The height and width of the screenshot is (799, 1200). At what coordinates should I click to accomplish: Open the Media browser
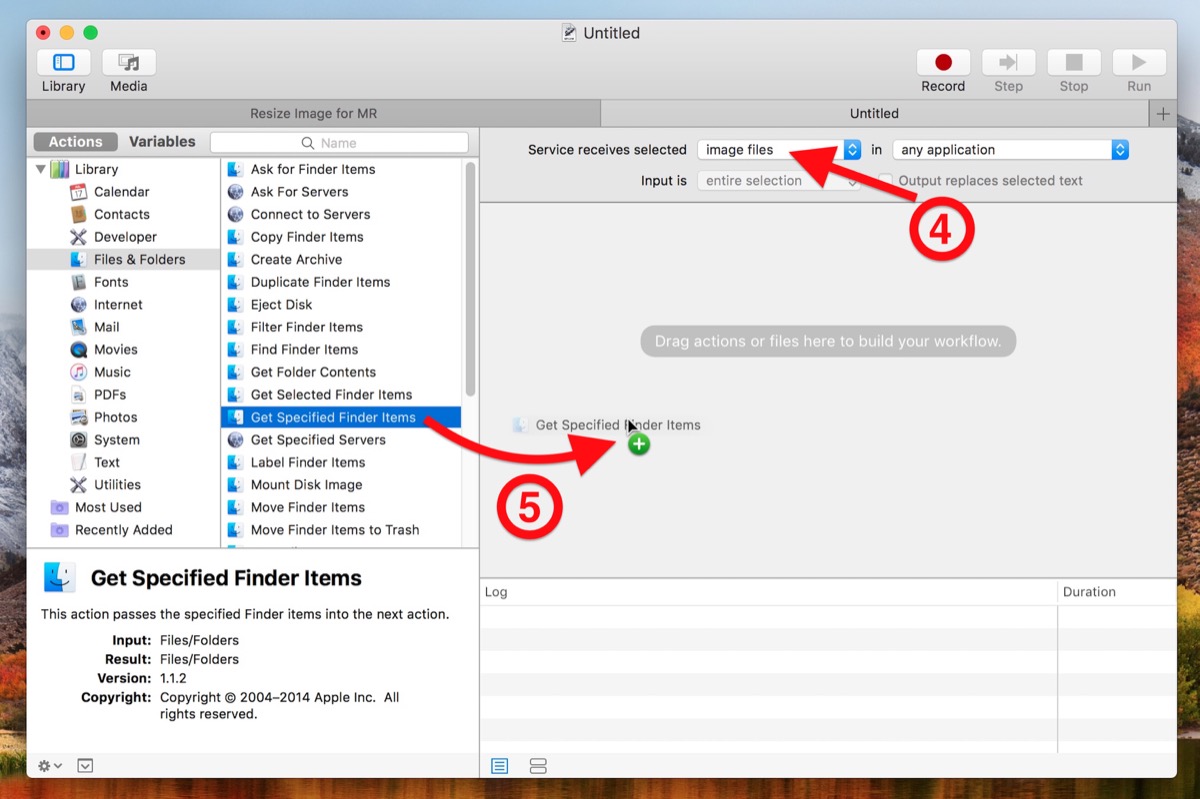pyautogui.click(x=127, y=68)
